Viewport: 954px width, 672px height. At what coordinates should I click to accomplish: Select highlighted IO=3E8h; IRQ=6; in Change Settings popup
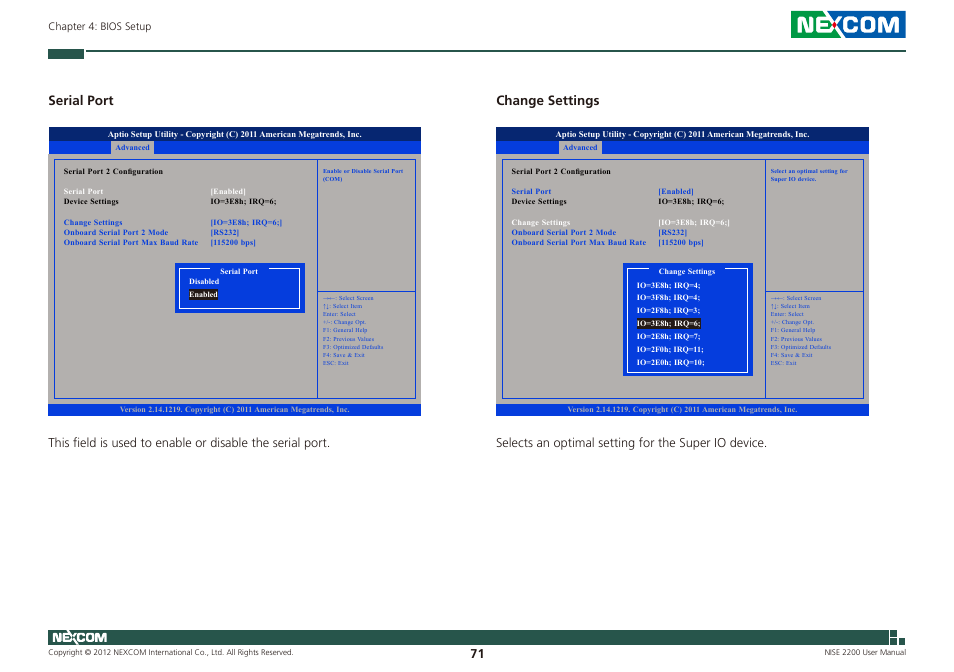click(x=669, y=324)
